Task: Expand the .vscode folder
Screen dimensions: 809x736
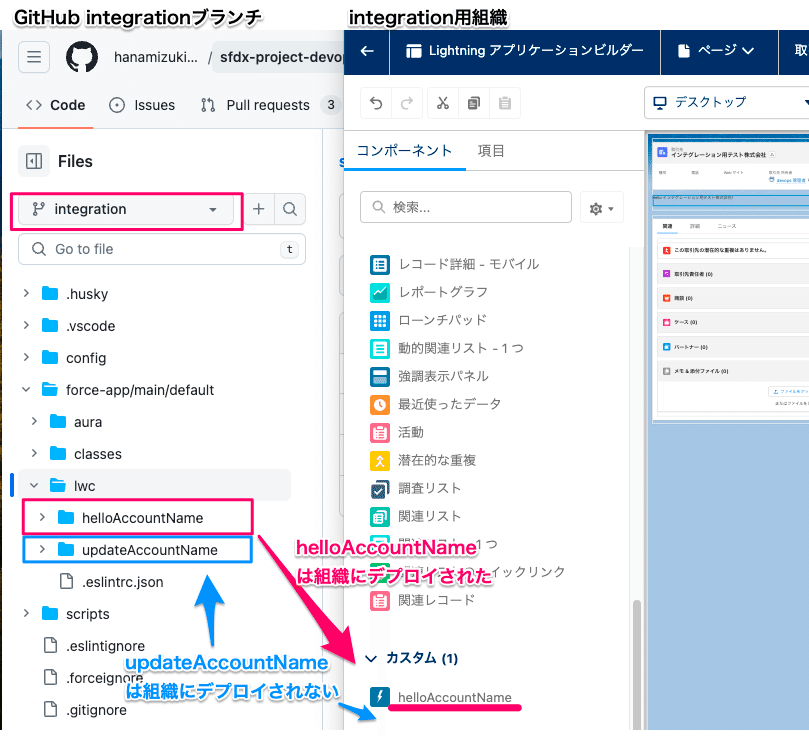Action: click(x=26, y=325)
